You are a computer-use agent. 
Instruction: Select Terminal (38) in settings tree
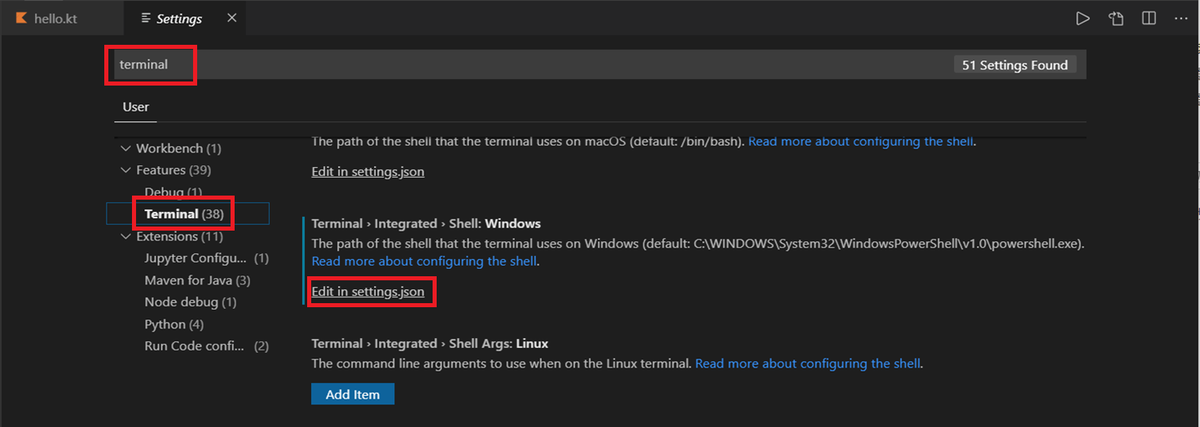coord(185,214)
